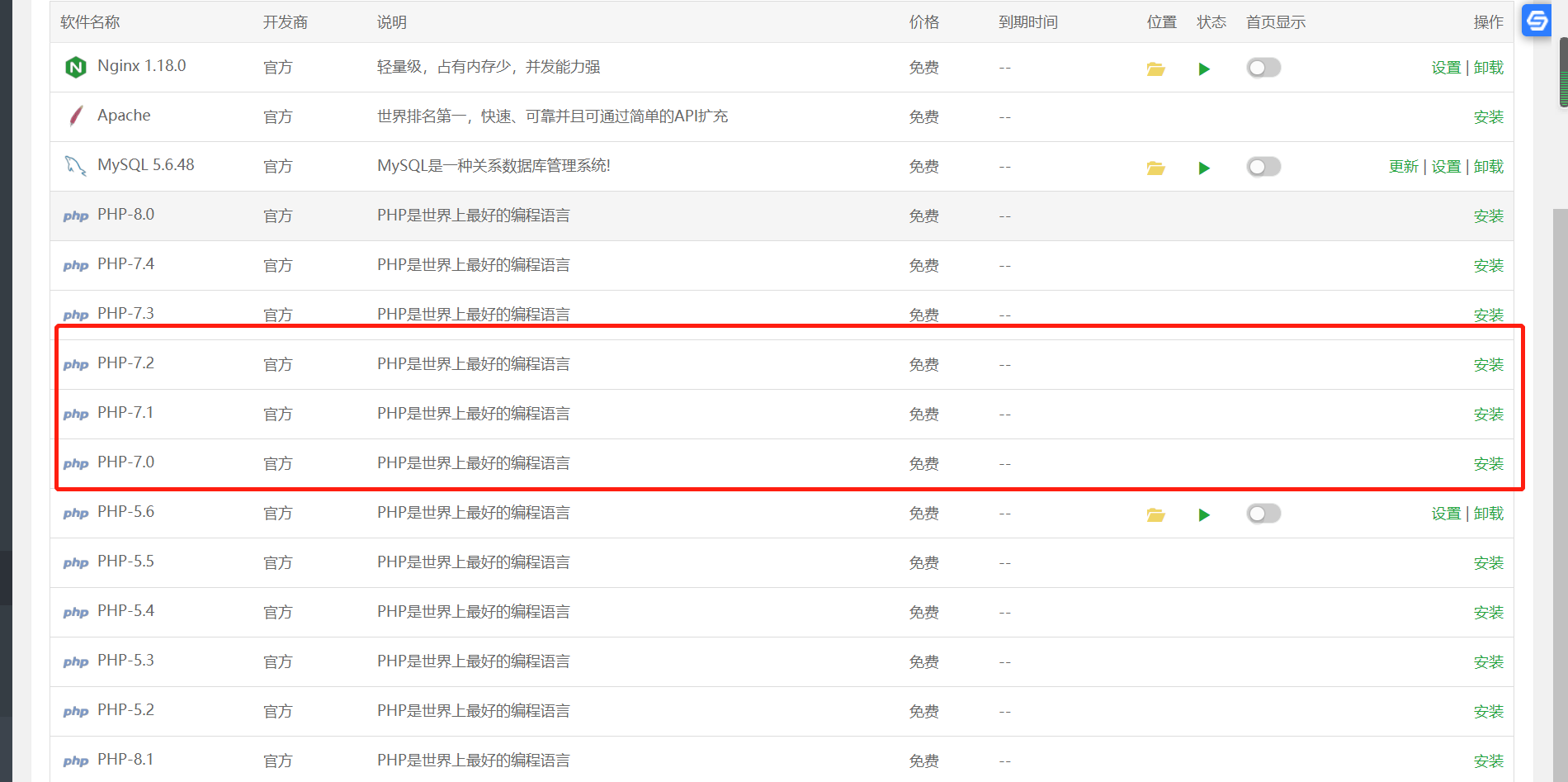The image size is (1568, 782).
Task: Uninstall Nginx 1.18.0
Action: 1489,68
